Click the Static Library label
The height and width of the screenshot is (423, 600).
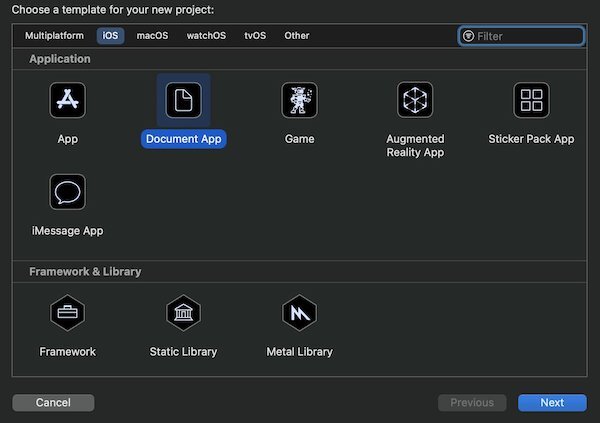click(183, 351)
